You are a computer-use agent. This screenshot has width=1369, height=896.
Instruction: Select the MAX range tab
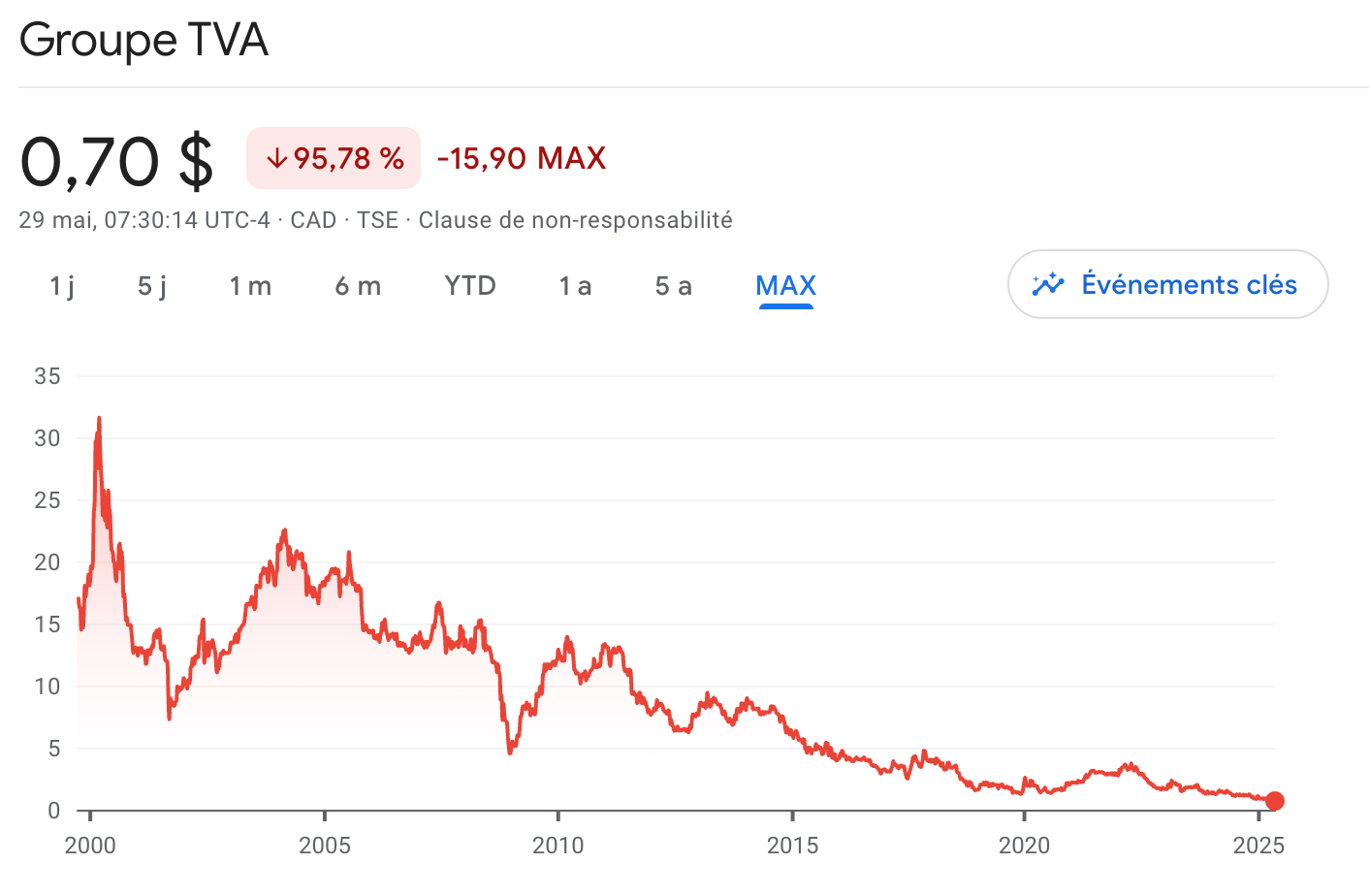(786, 285)
